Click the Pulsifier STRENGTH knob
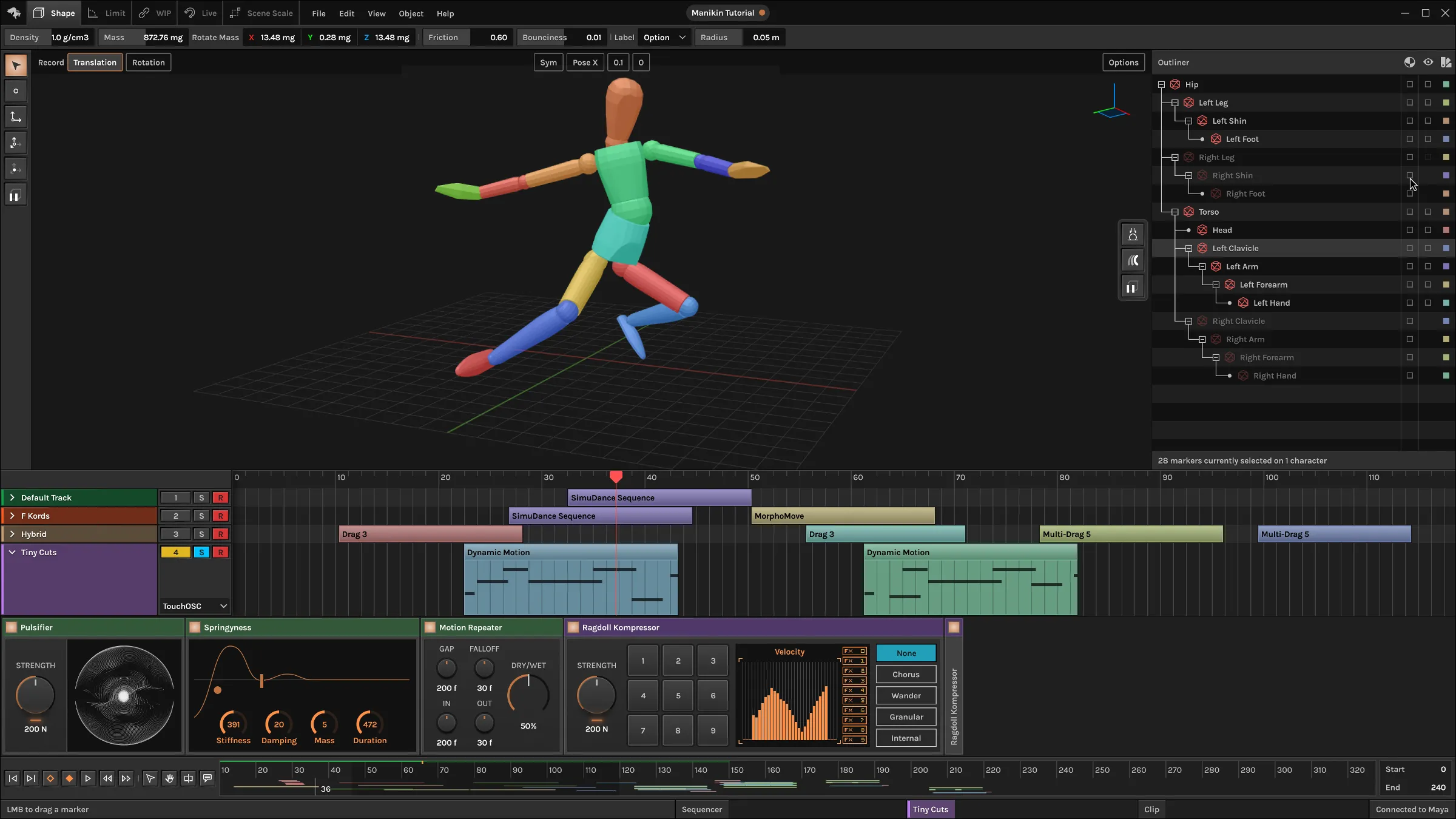Viewport: 1456px width, 819px height. coord(35,695)
